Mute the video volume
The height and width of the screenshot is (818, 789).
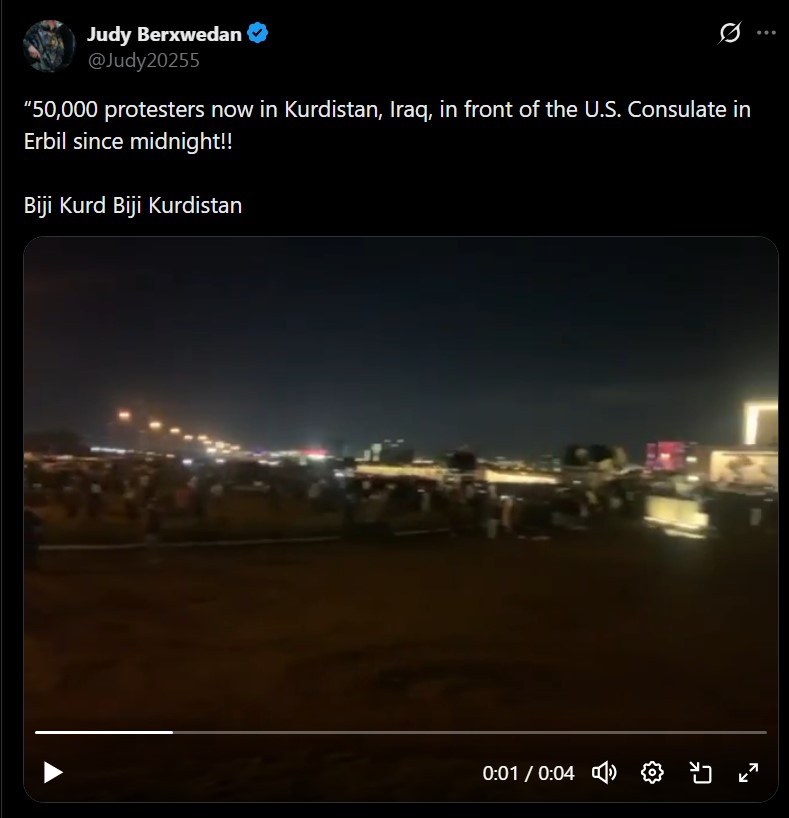604,772
